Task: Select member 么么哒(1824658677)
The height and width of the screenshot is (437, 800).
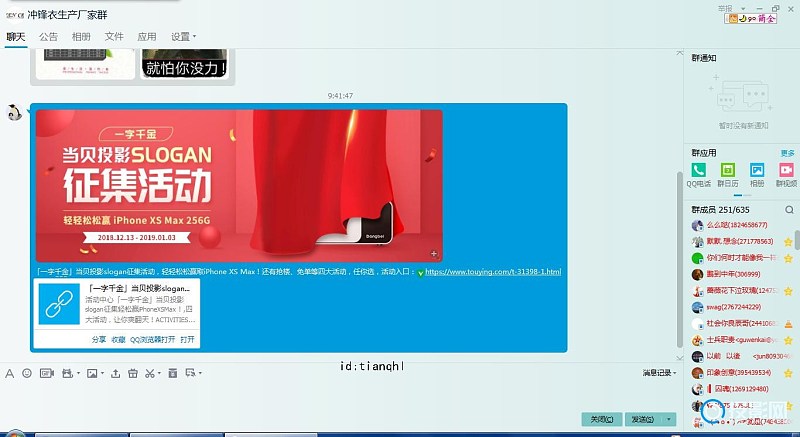Action: click(x=736, y=225)
